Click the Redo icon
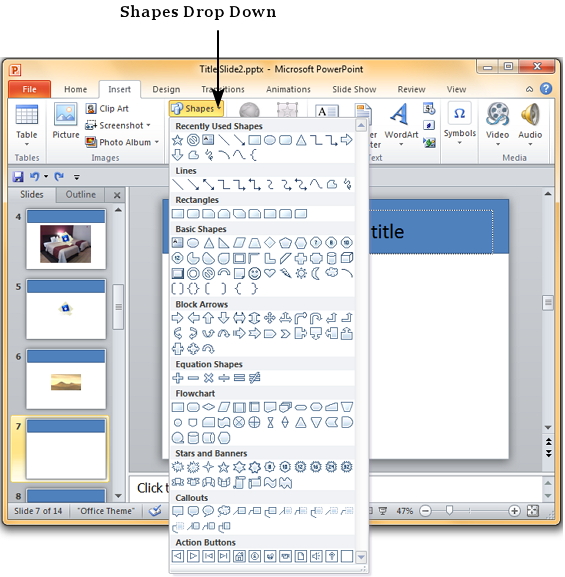Screen dimensions: 565x577 (59, 177)
